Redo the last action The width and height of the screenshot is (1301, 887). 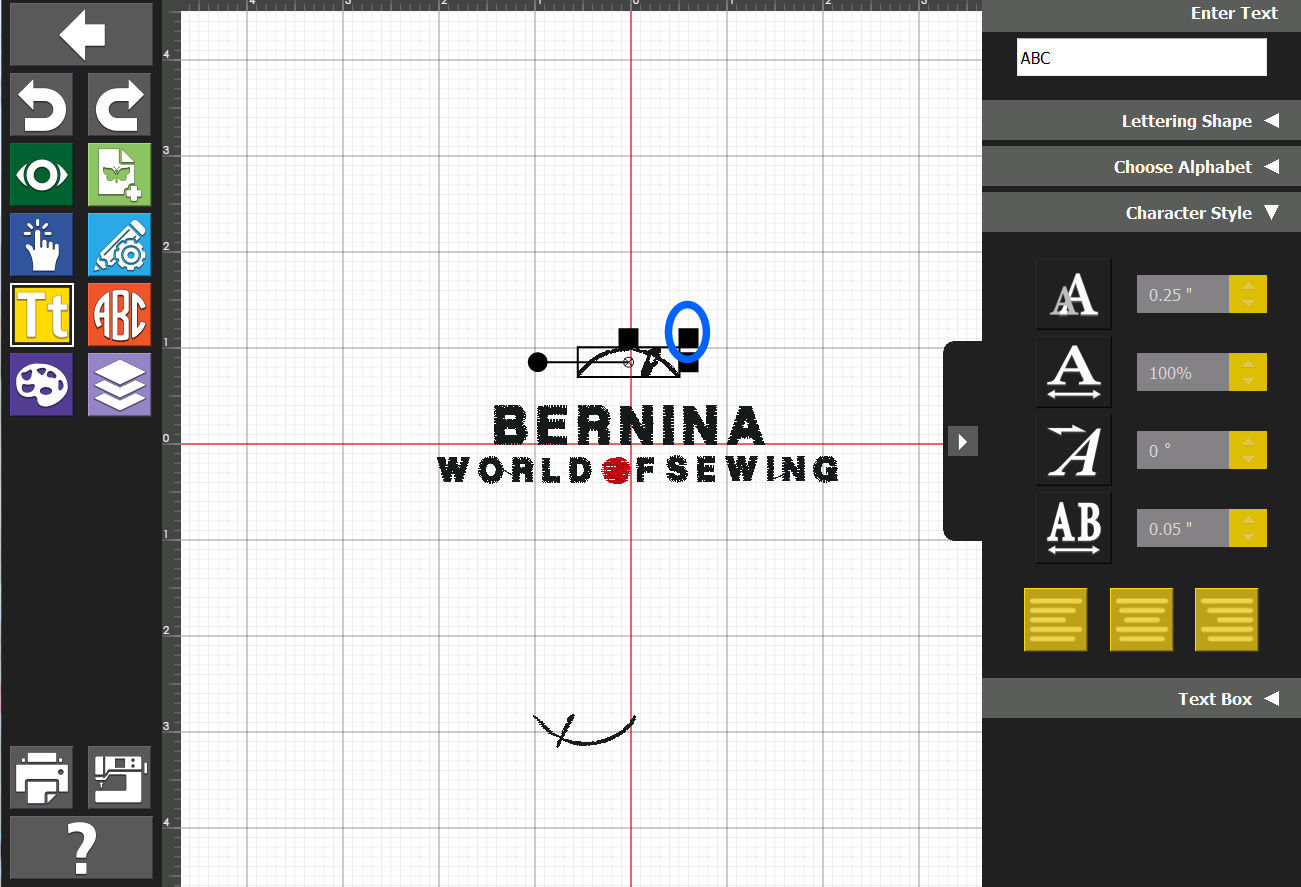pos(119,104)
